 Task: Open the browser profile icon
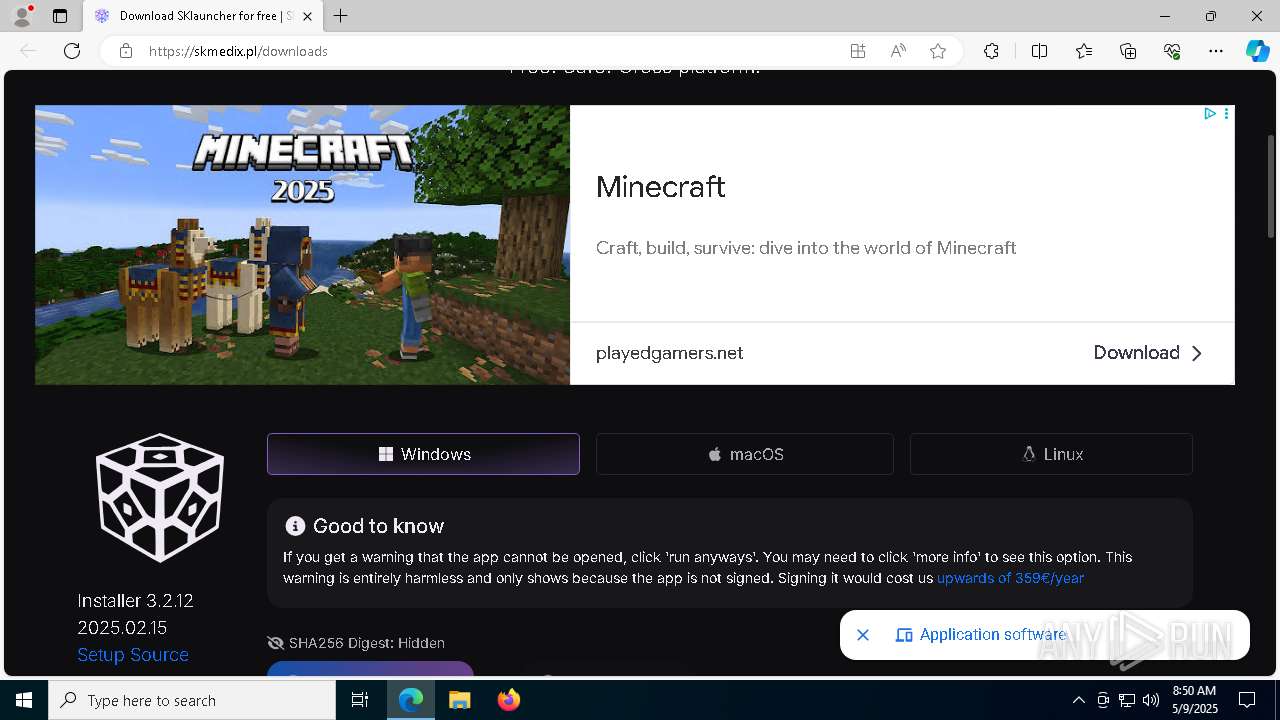click(22, 16)
